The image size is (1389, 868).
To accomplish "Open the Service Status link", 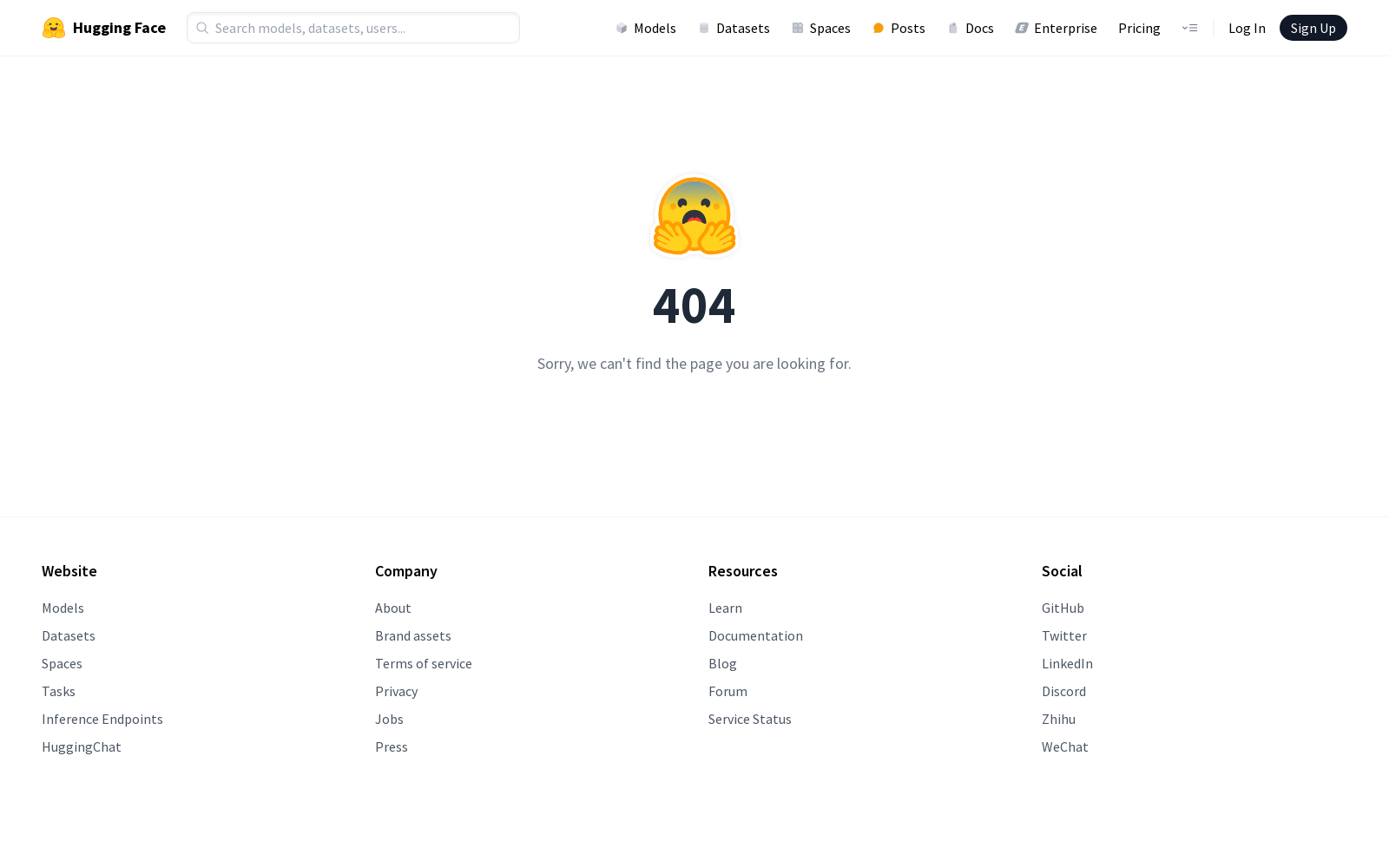I will pos(750,719).
